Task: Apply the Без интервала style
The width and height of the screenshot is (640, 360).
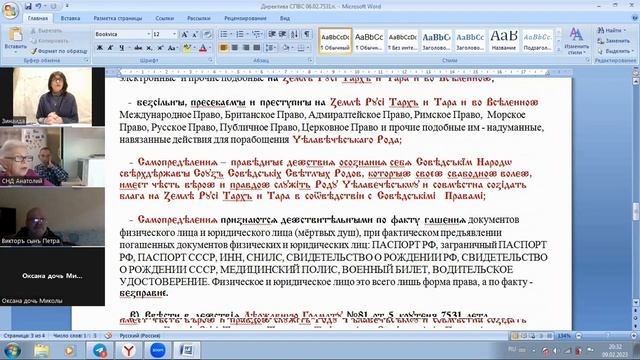Action: tap(402, 41)
